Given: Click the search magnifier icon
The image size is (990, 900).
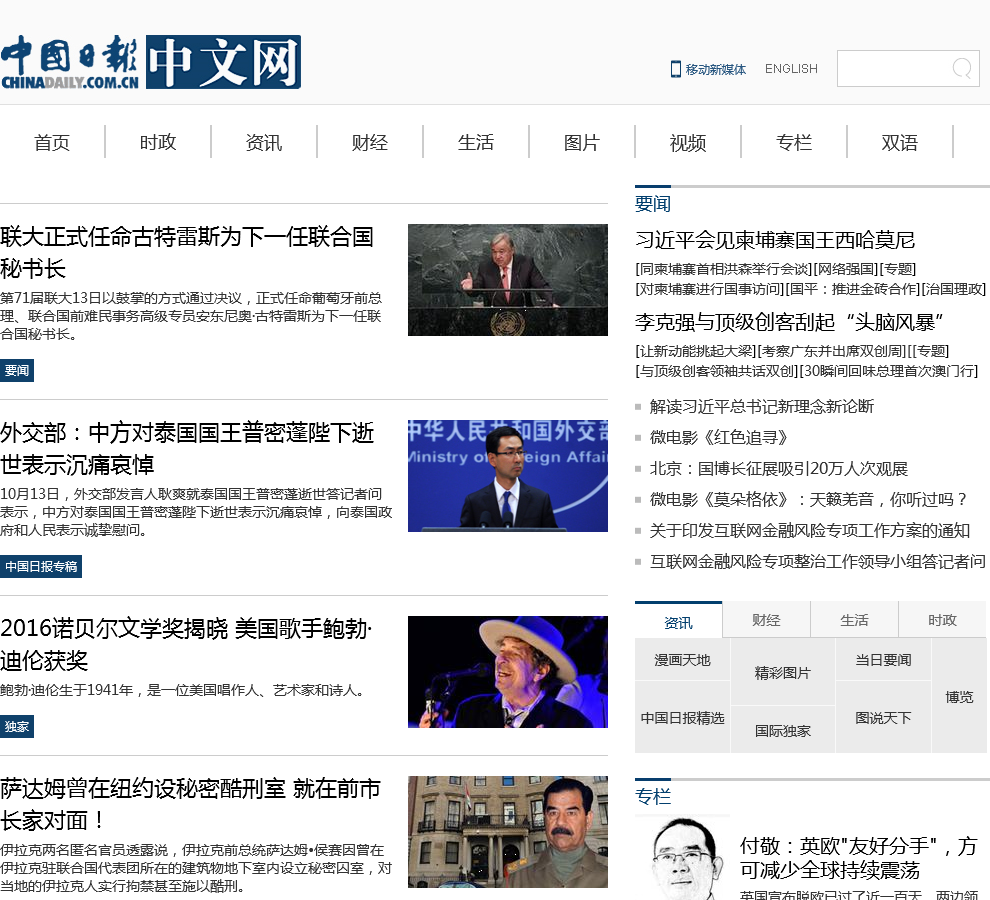Looking at the screenshot, I should pos(962,68).
